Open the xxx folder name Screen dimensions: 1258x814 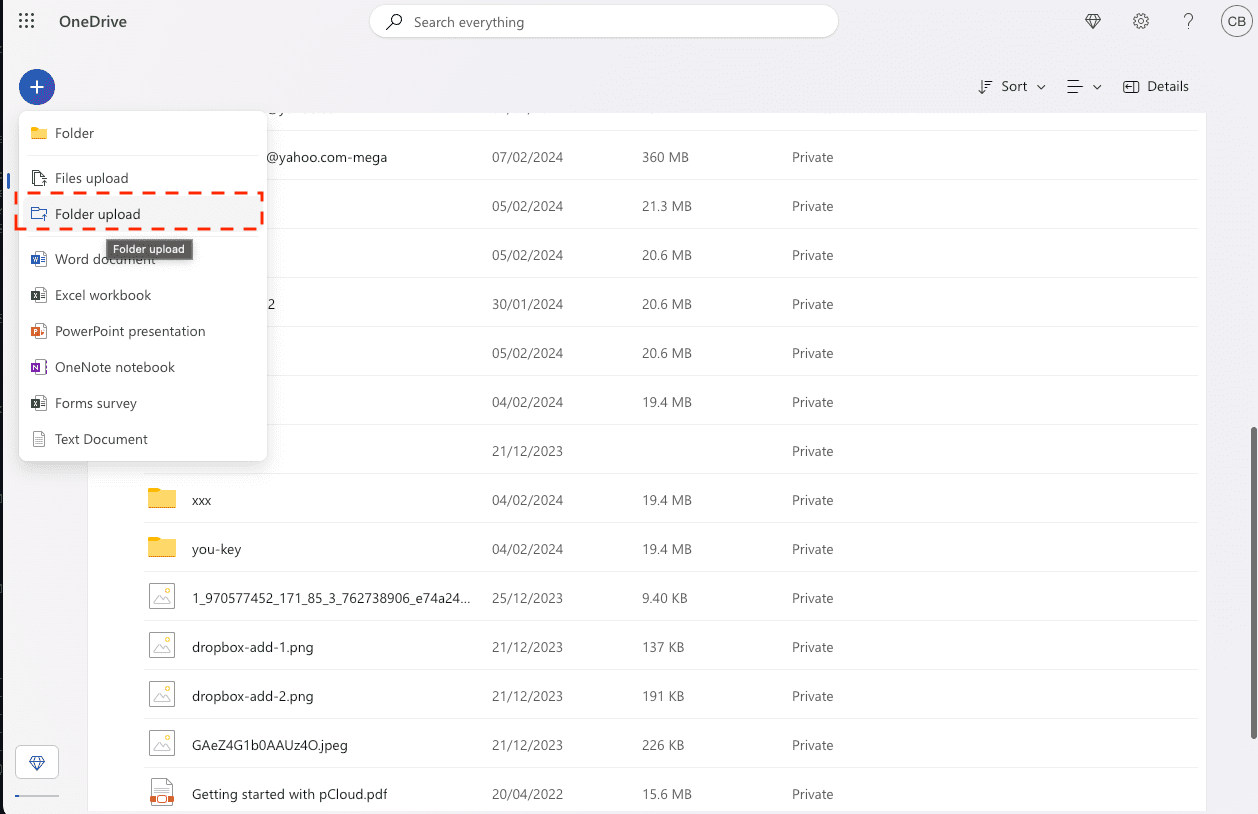(202, 500)
